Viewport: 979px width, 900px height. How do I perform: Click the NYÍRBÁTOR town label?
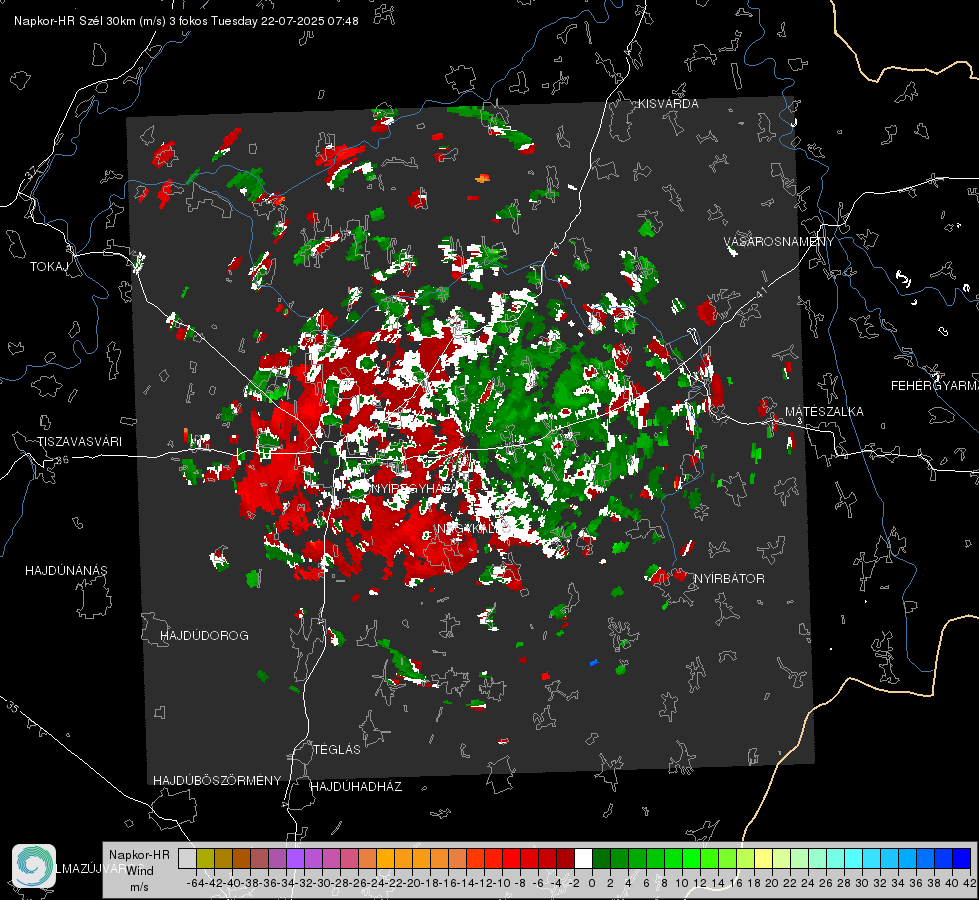(x=729, y=579)
